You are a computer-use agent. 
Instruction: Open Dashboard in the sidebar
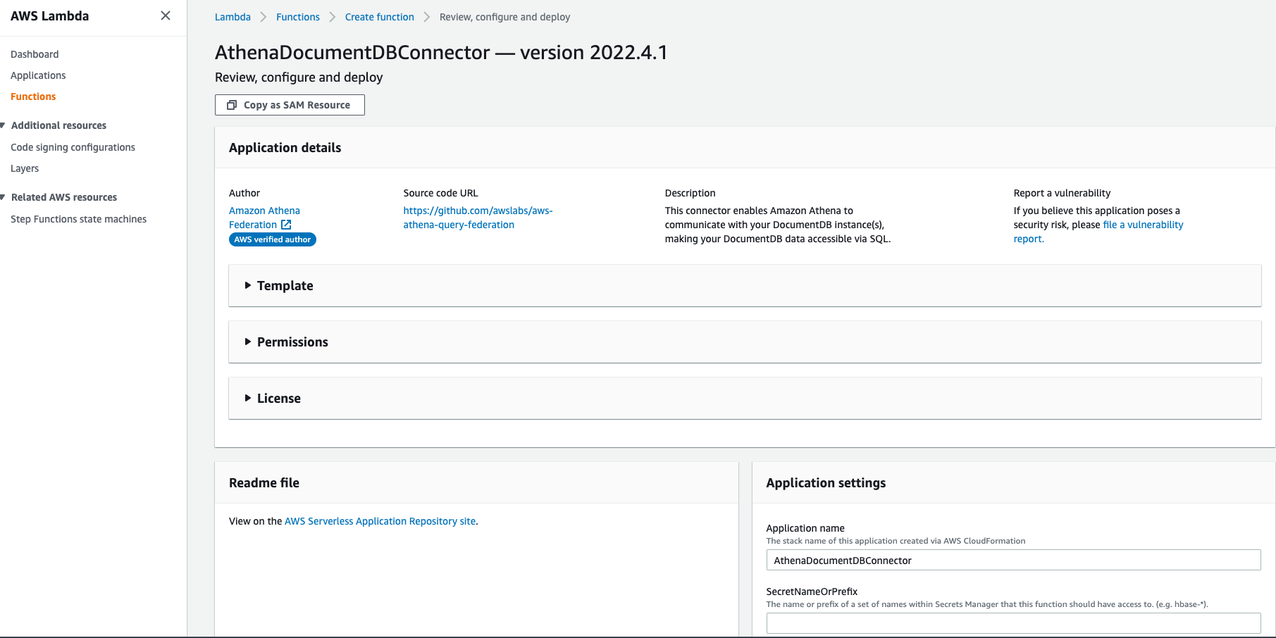pos(34,54)
